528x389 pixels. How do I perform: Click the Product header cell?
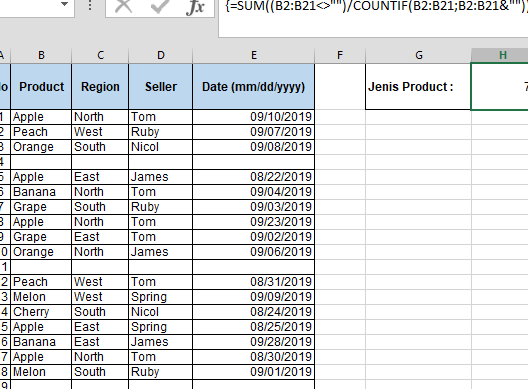[41, 87]
